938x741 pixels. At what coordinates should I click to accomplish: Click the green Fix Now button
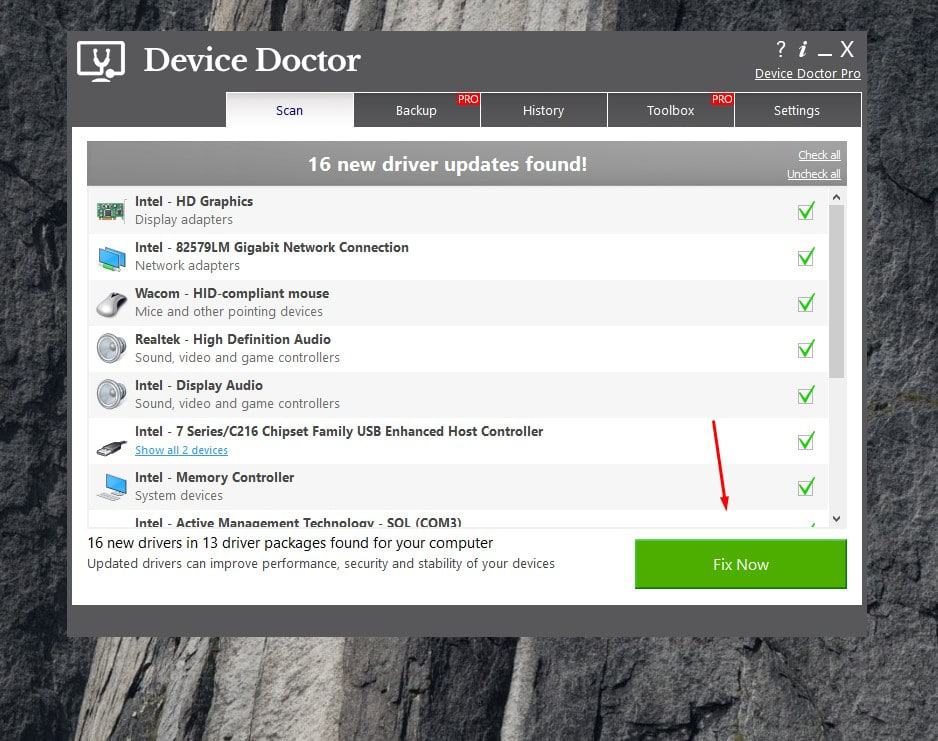(x=740, y=564)
